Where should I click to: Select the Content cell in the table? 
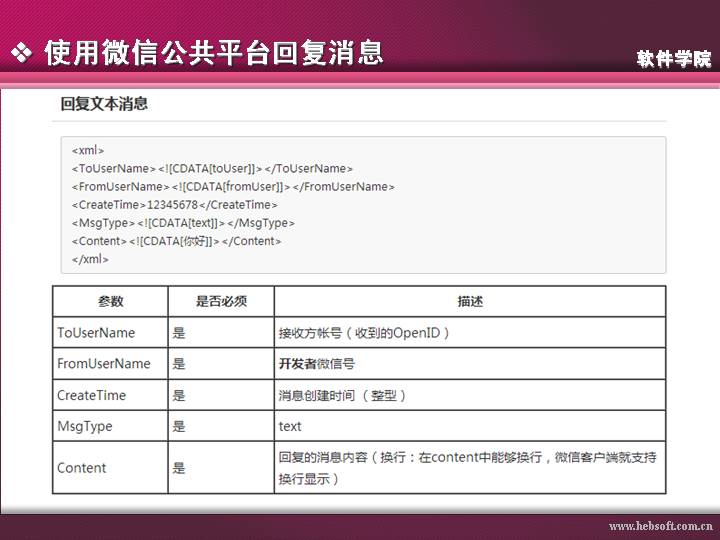click(x=82, y=467)
